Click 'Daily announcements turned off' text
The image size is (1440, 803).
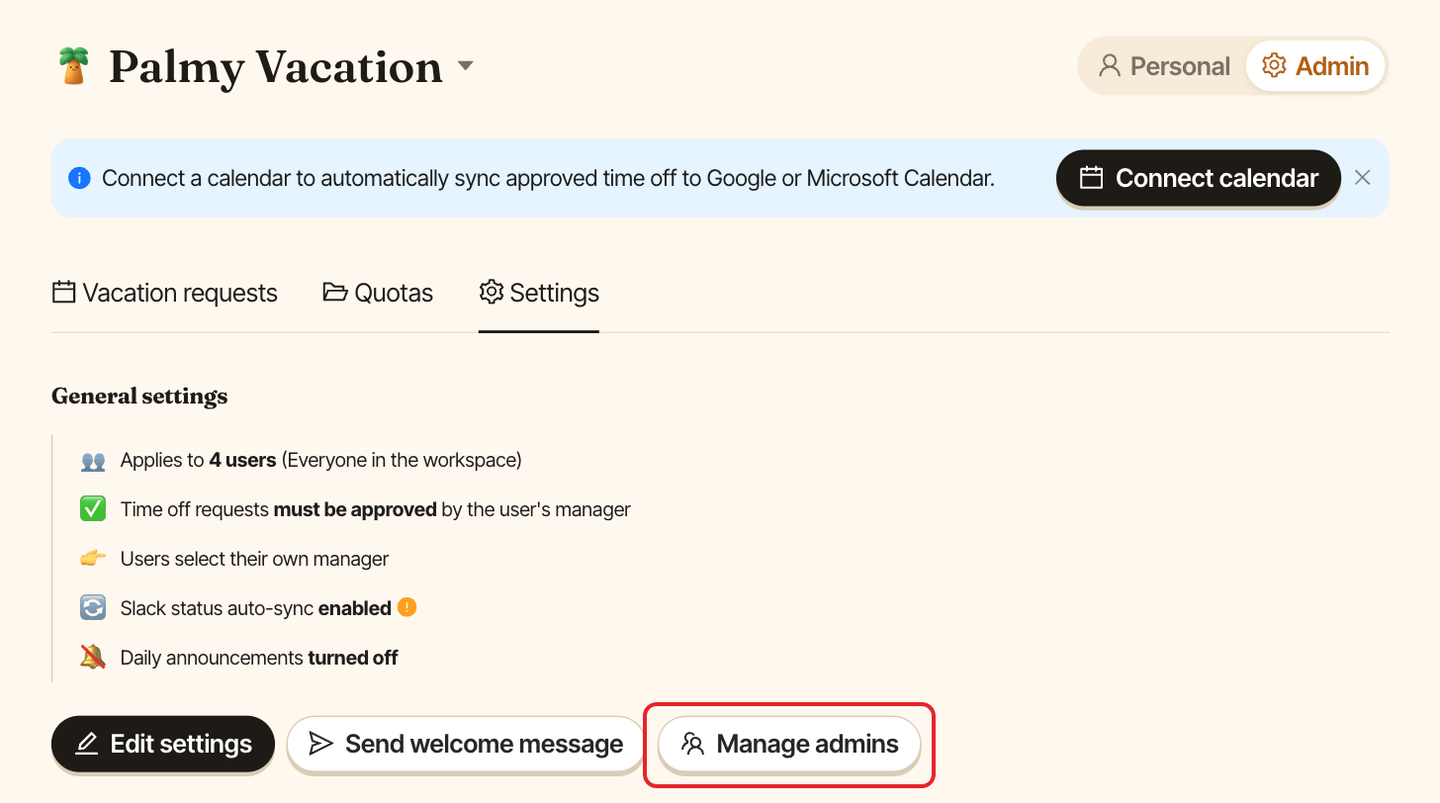(259, 657)
